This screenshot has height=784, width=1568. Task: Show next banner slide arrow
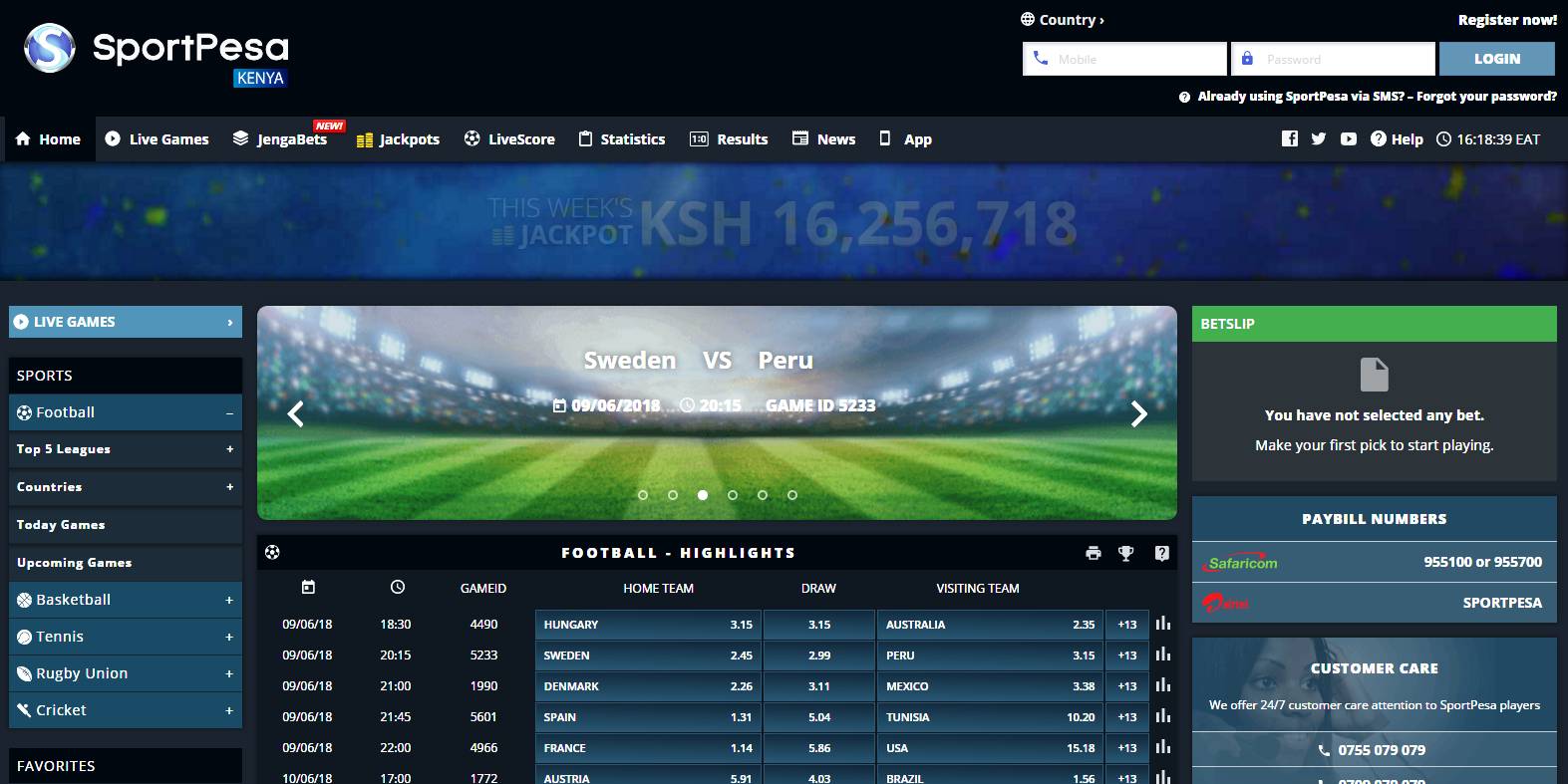click(x=1139, y=413)
